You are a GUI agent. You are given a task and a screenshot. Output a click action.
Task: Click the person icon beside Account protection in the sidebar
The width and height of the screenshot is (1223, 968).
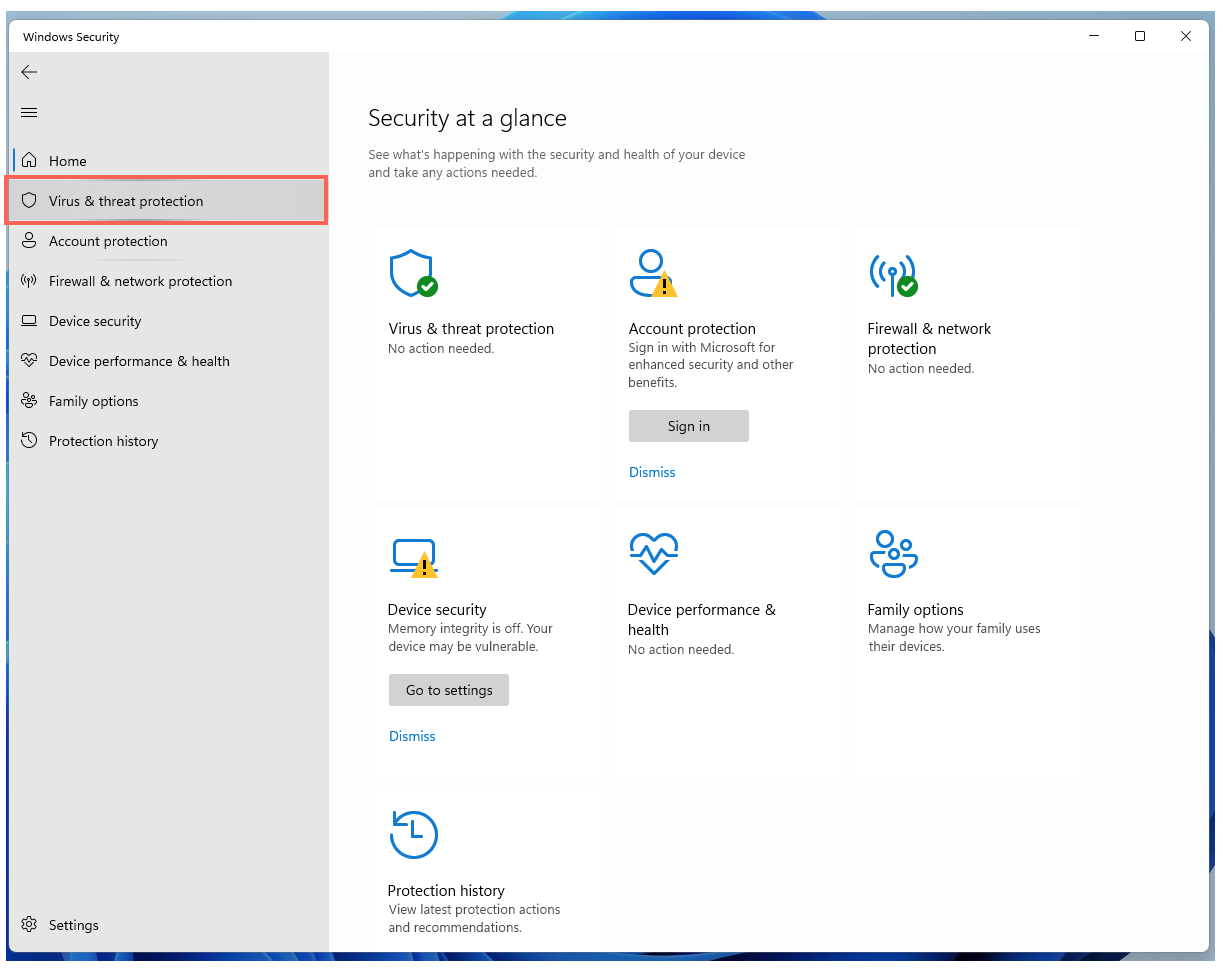(x=29, y=240)
